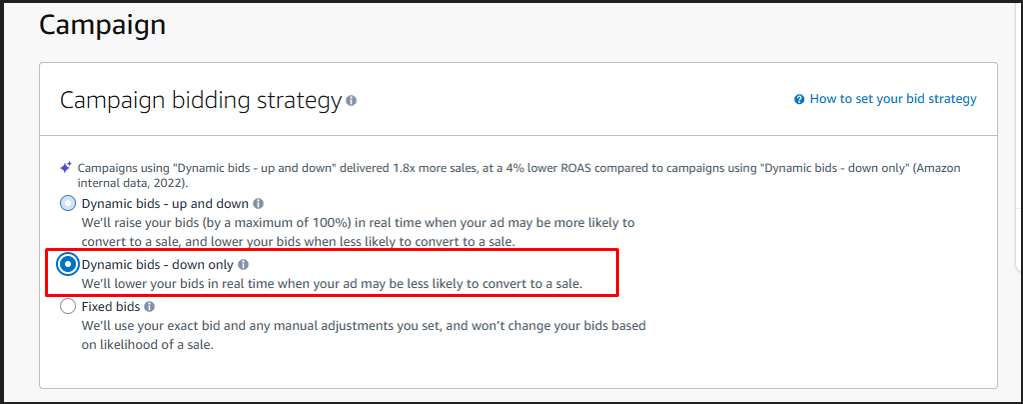This screenshot has height=404, width=1023.
Task: Open info icon for Dynamic bids - down only
Action: (x=244, y=265)
